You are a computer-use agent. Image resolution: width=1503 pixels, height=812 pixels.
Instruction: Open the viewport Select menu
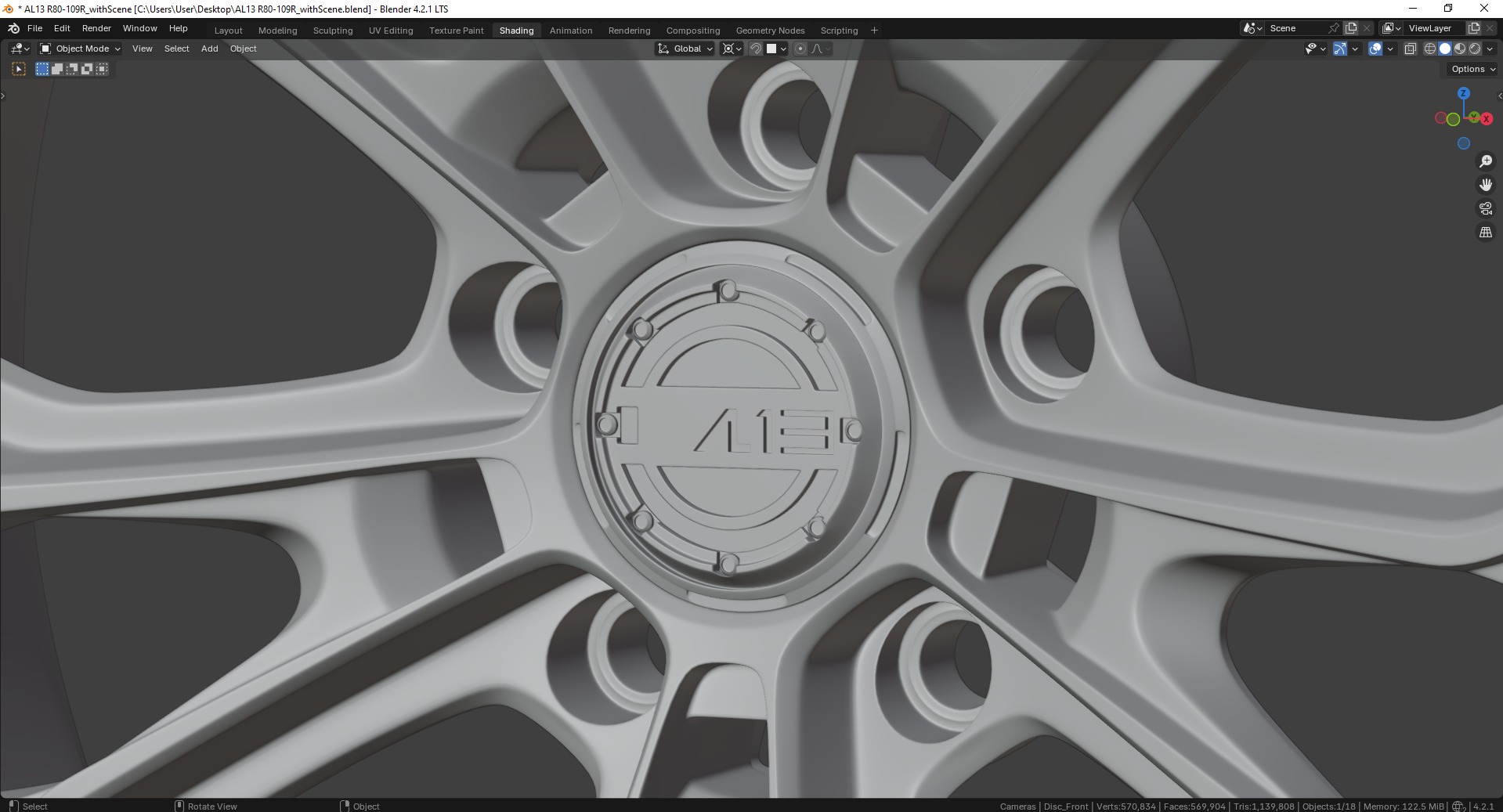coord(176,49)
